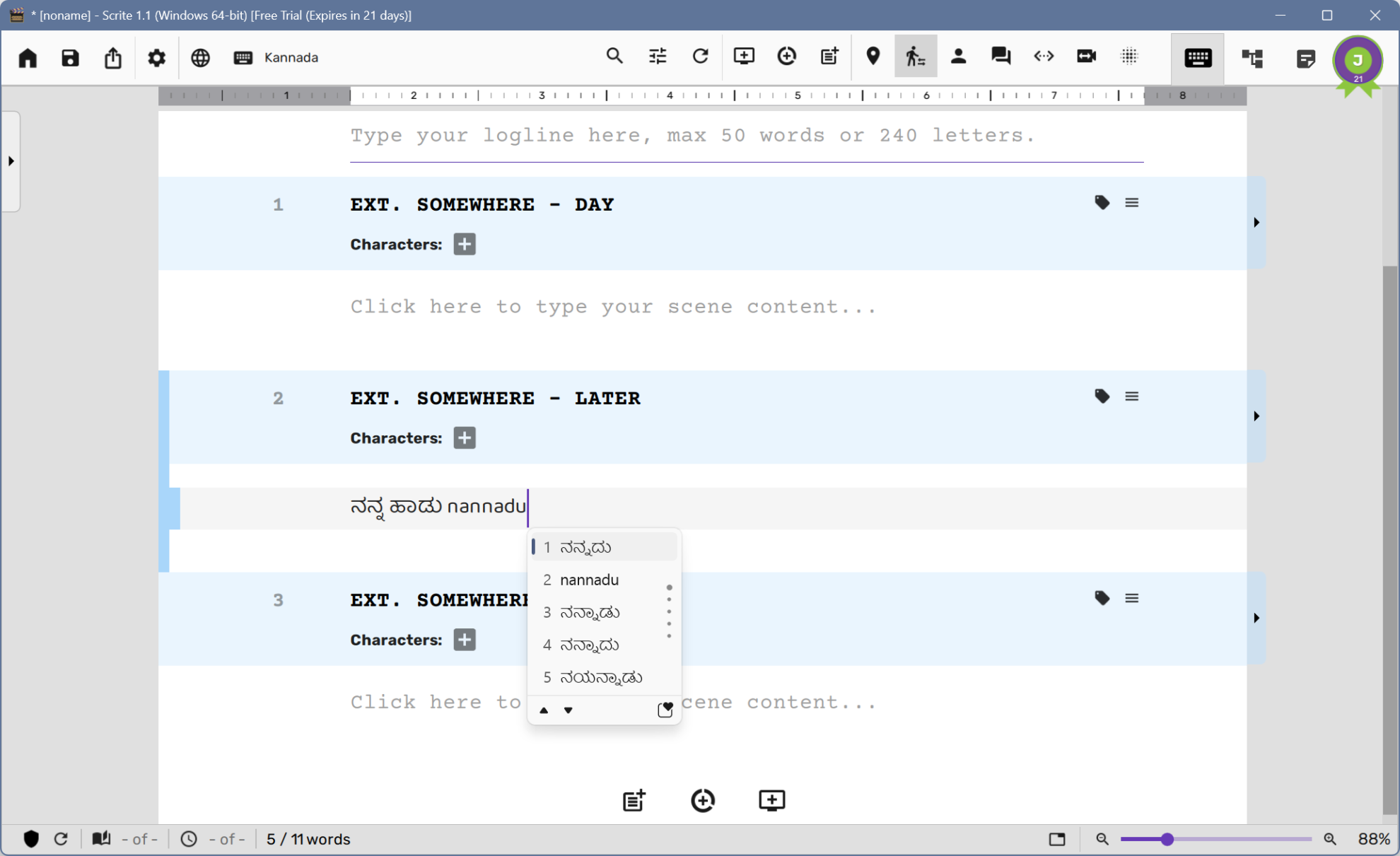Open the settings gear
1400x856 pixels.
pos(156,57)
